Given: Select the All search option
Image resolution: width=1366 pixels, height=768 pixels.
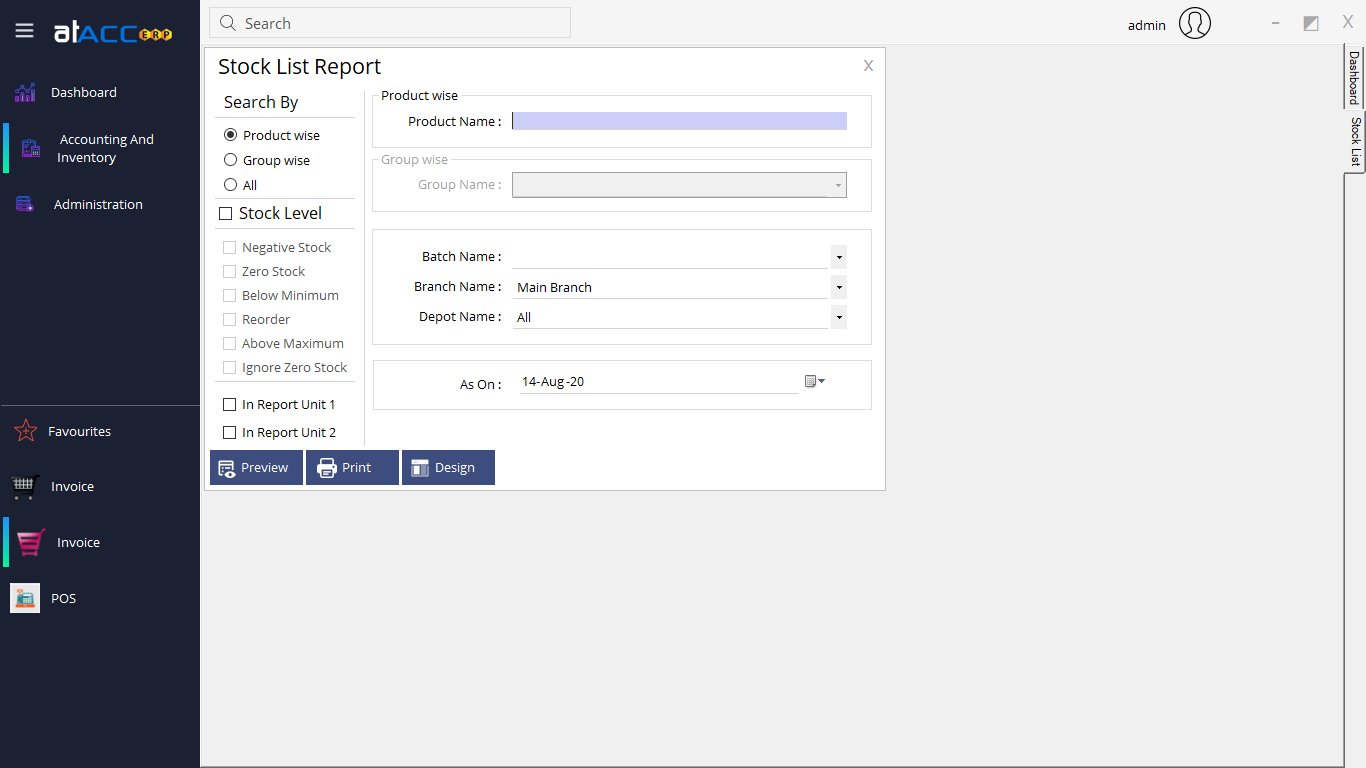Looking at the screenshot, I should pyautogui.click(x=231, y=185).
